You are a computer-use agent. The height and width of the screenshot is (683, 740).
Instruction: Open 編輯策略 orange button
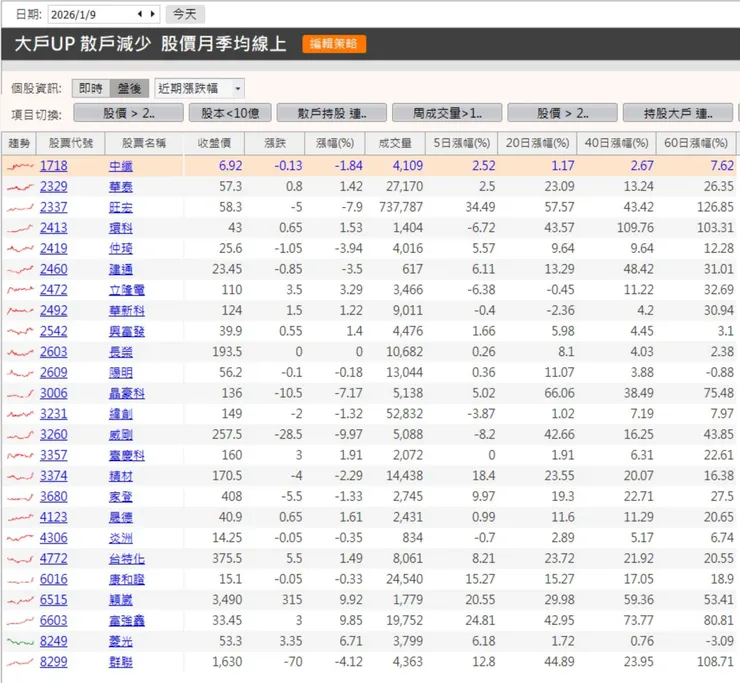(334, 44)
